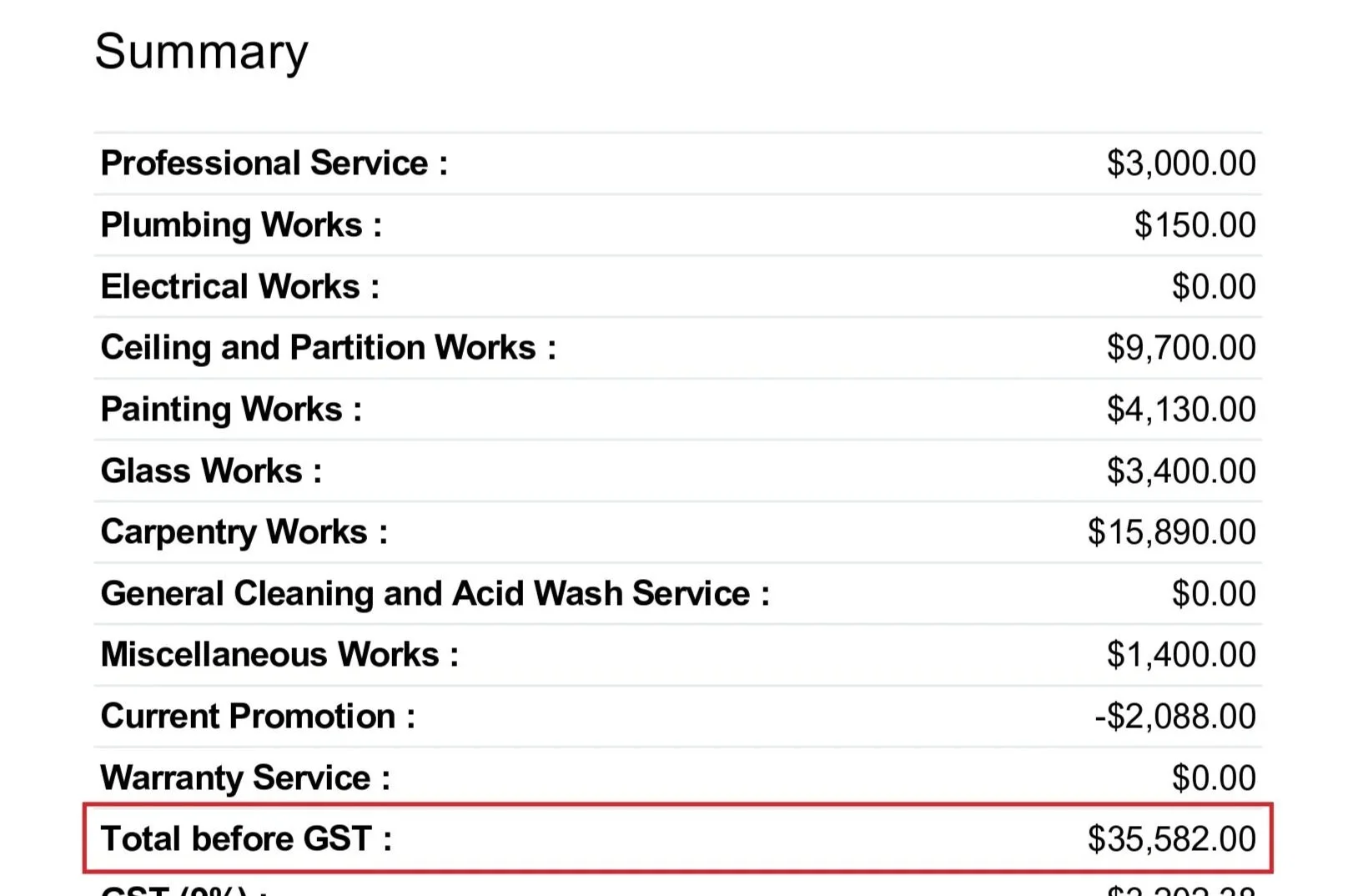Click the $3,400.00 glass works amount

(x=1180, y=471)
